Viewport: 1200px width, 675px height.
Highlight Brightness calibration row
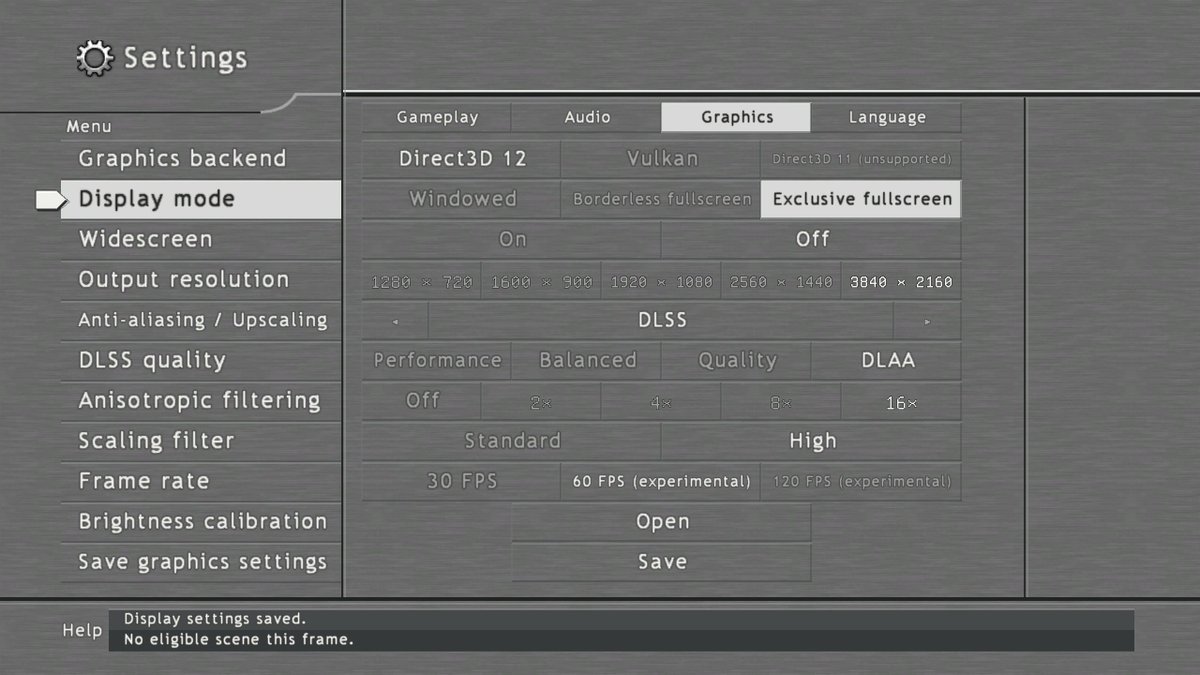tap(201, 522)
